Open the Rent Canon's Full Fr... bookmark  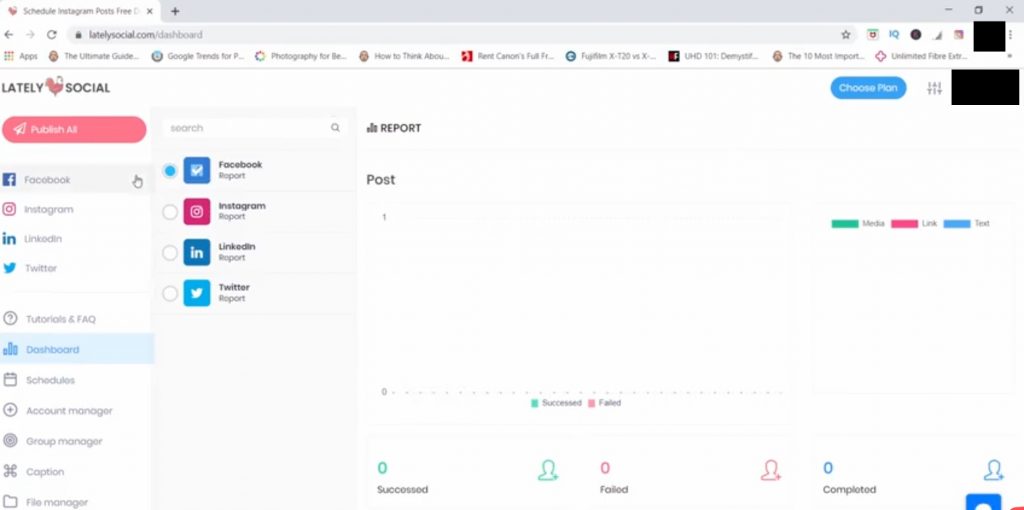pos(507,56)
